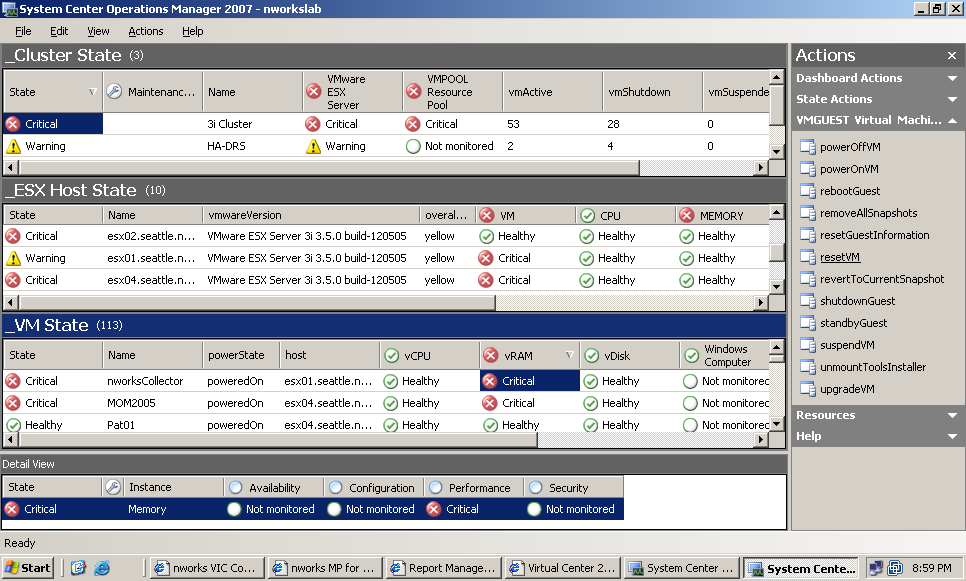Click the State column sort arrow in Cluster State
This screenshot has height=581, width=966.
92,92
